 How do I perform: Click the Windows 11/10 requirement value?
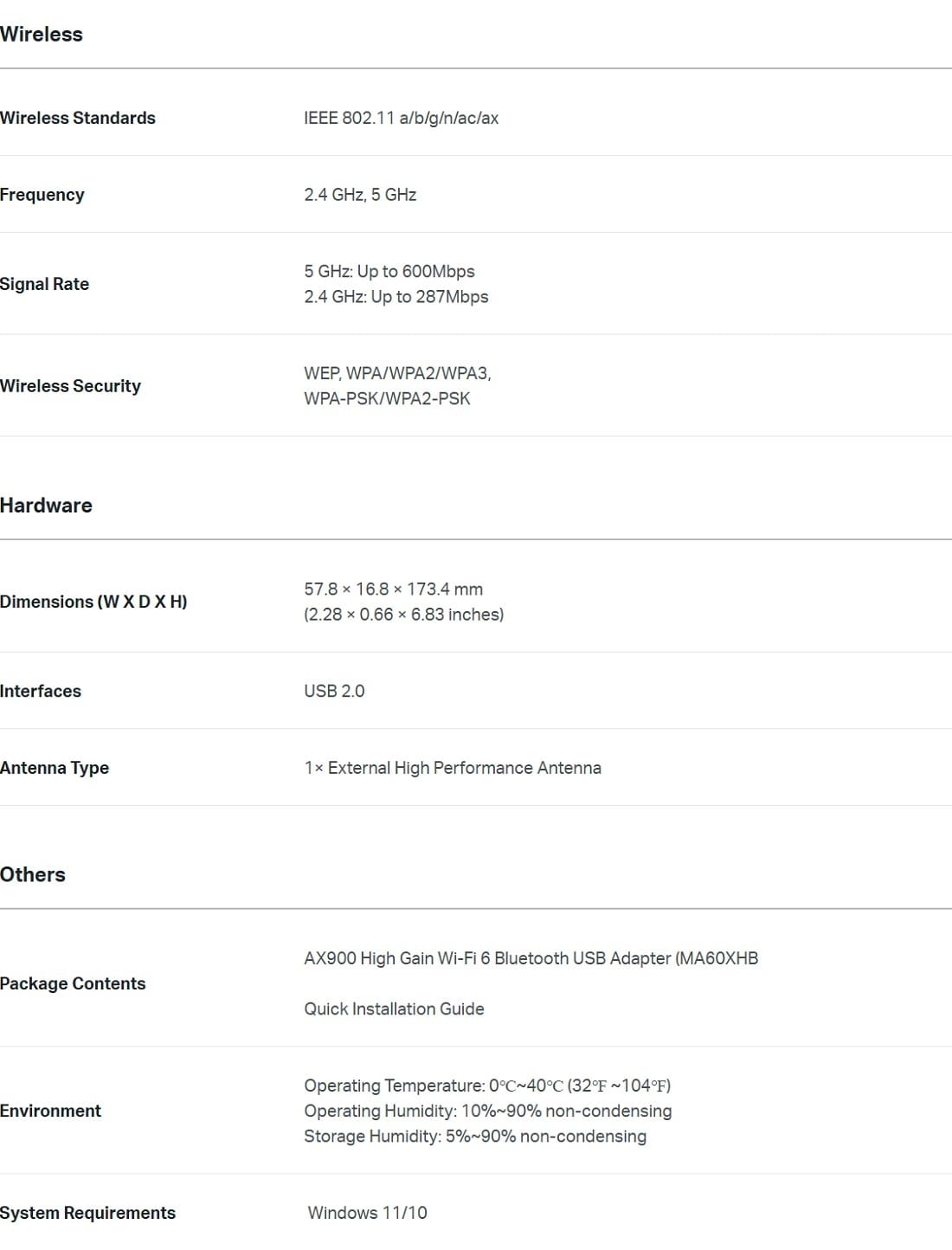click(x=368, y=1213)
